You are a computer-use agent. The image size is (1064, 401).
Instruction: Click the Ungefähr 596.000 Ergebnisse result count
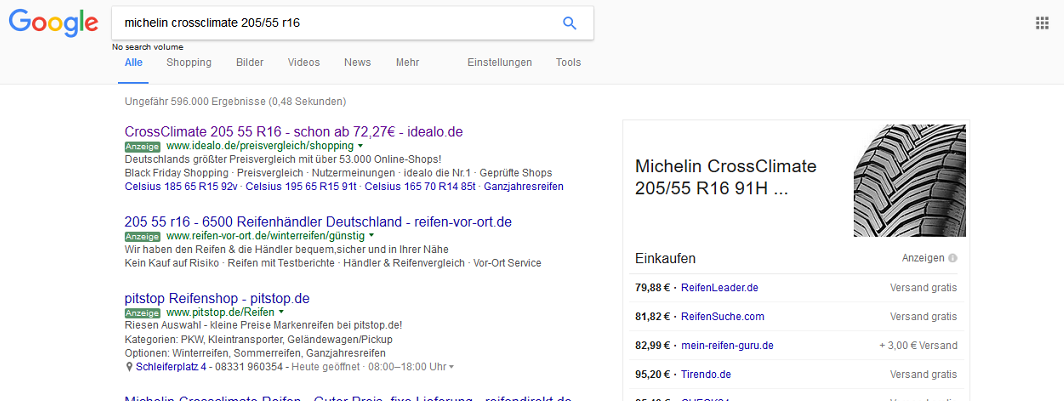coord(235,102)
